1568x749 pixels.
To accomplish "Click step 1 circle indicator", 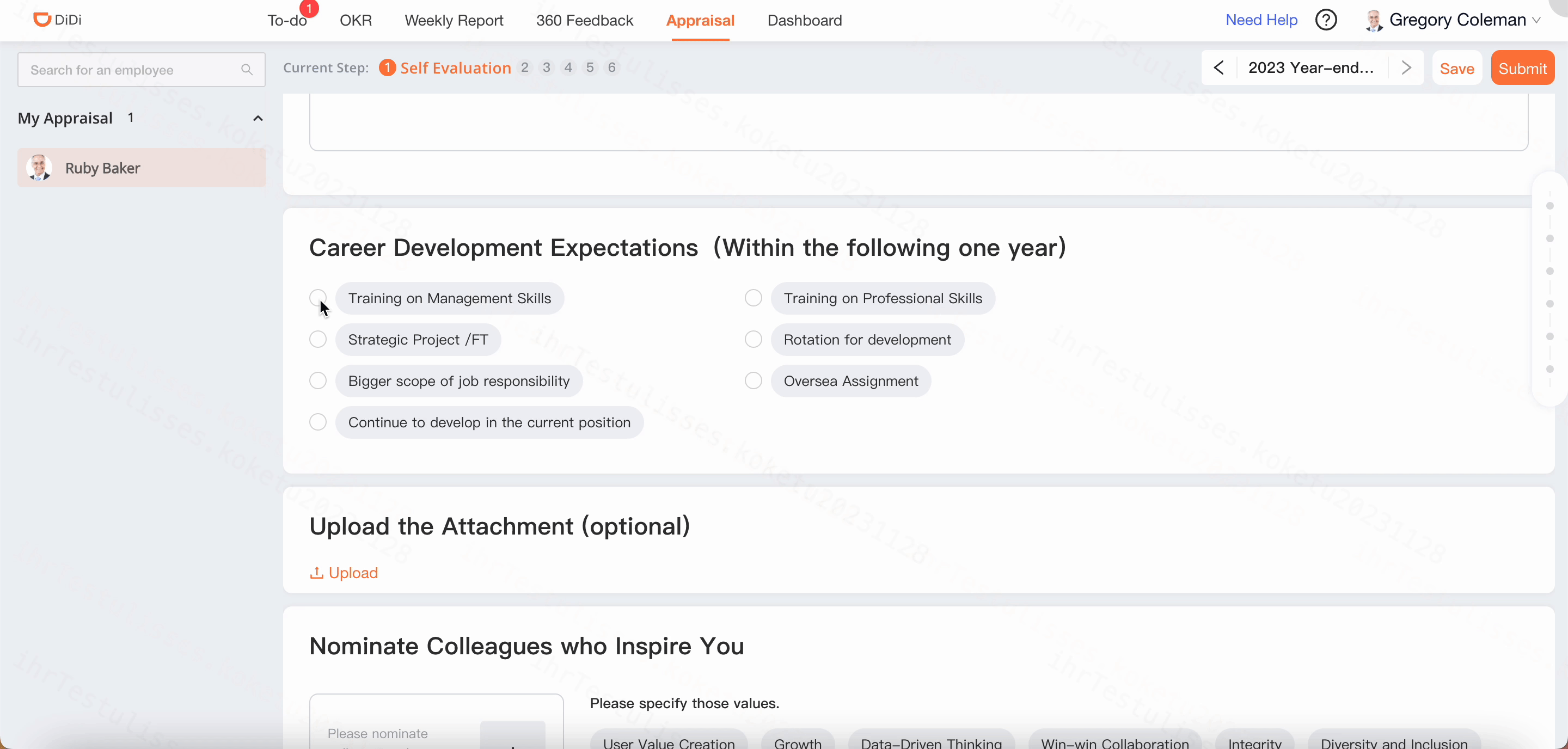I will (387, 67).
